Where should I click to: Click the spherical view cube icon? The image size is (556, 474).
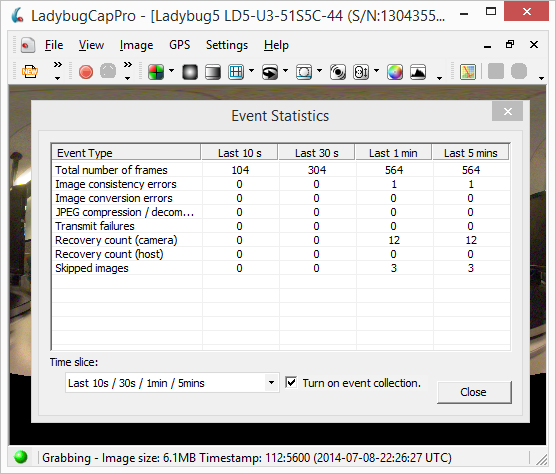(x=190, y=72)
